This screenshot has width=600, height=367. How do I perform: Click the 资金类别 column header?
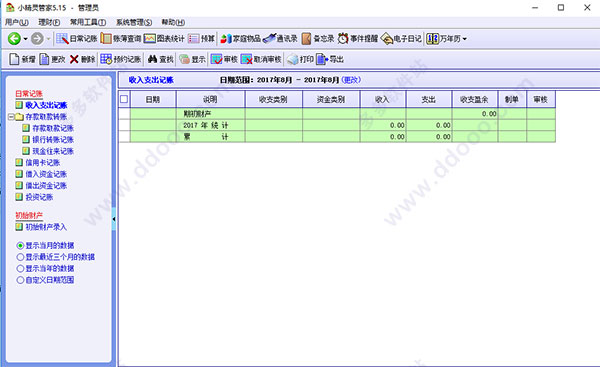pyautogui.click(x=331, y=99)
